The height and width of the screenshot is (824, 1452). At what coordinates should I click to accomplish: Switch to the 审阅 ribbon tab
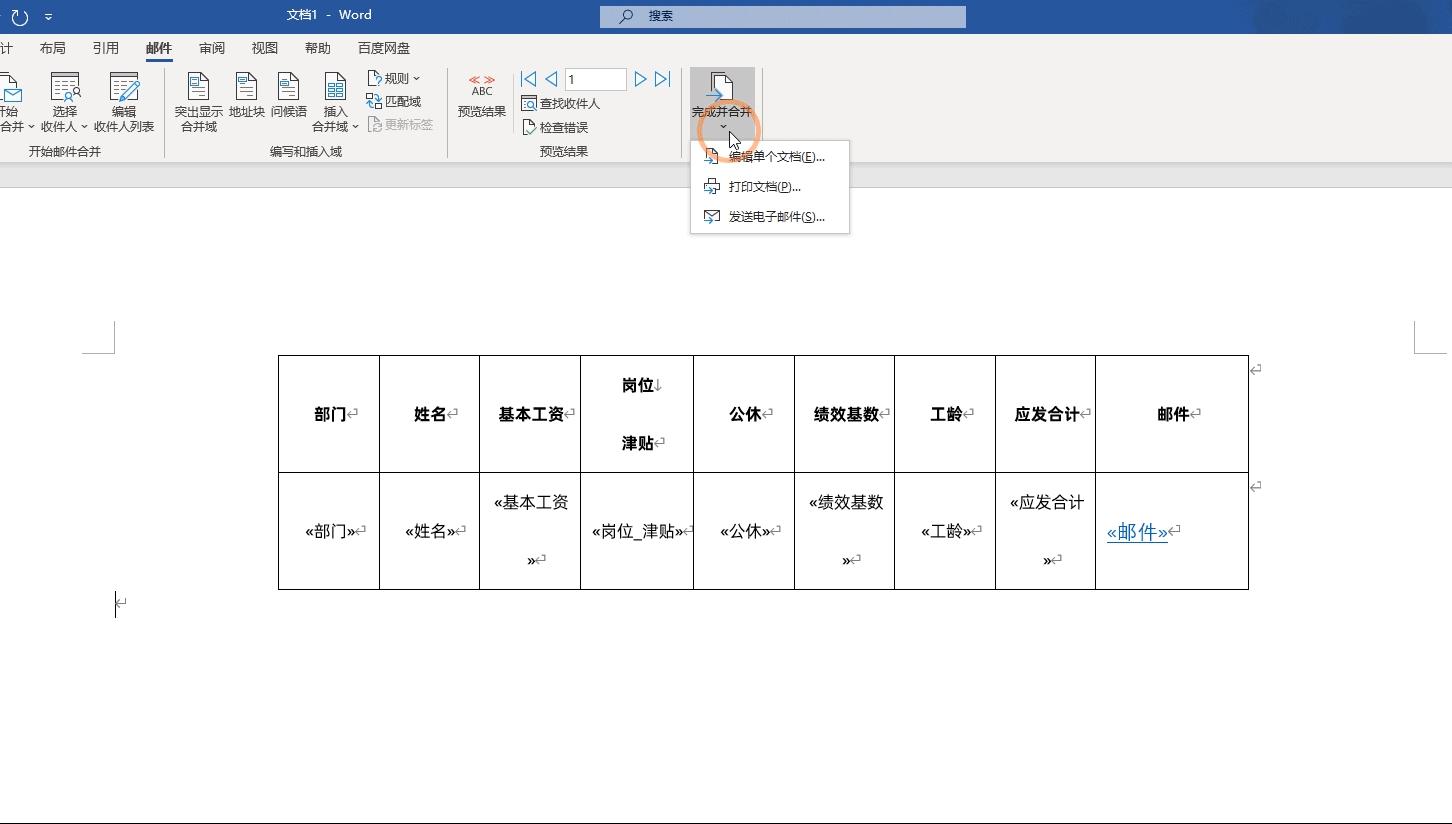(x=211, y=47)
